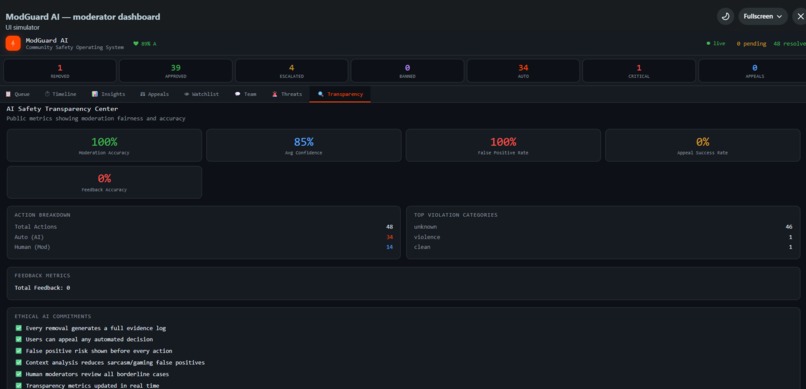The width and height of the screenshot is (806, 389).
Task: Click the checkmark for human moderators review commitment
Action: pyautogui.click(x=19, y=374)
